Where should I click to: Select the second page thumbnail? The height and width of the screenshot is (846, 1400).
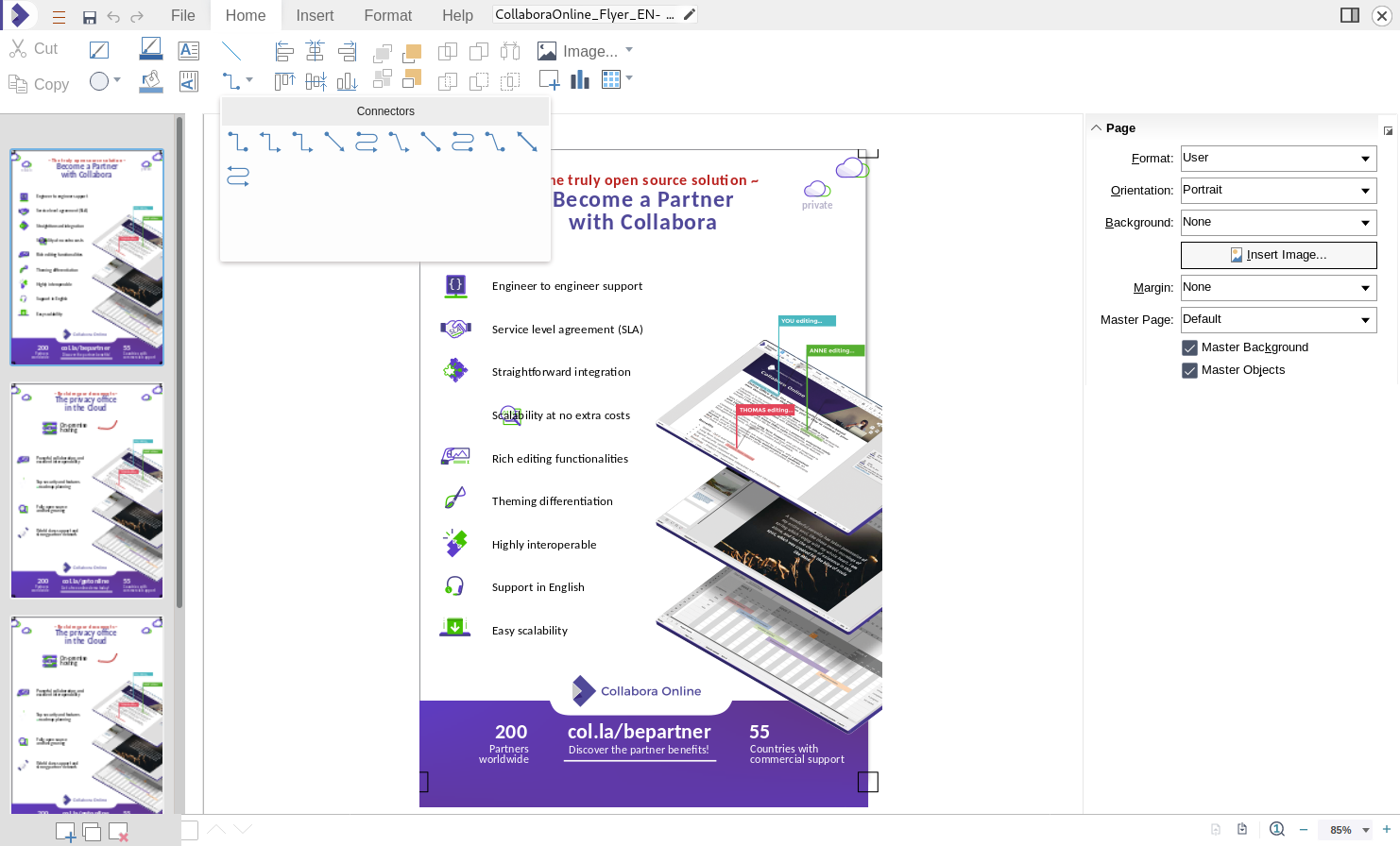point(87,490)
